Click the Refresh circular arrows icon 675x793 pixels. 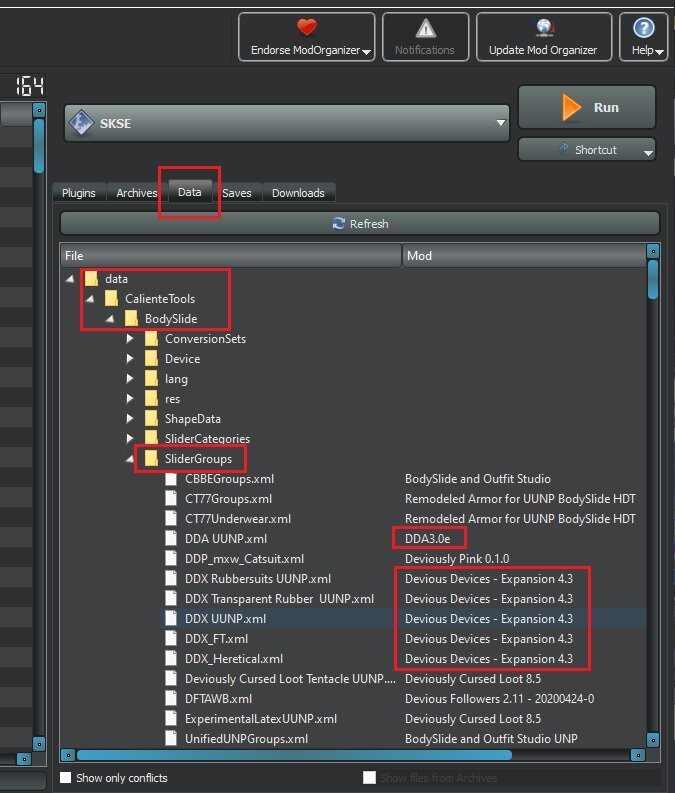tap(338, 224)
